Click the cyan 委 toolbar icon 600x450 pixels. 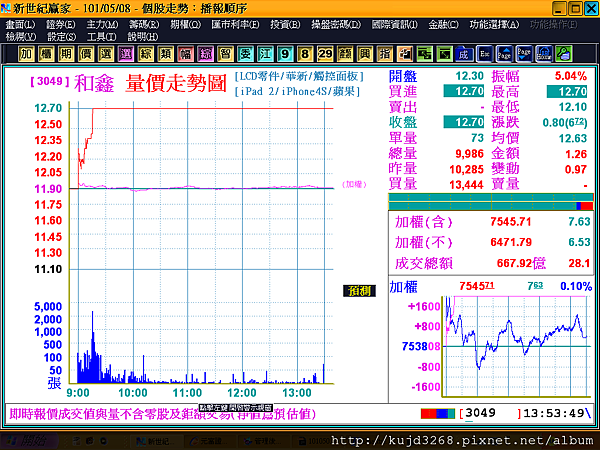245,54
